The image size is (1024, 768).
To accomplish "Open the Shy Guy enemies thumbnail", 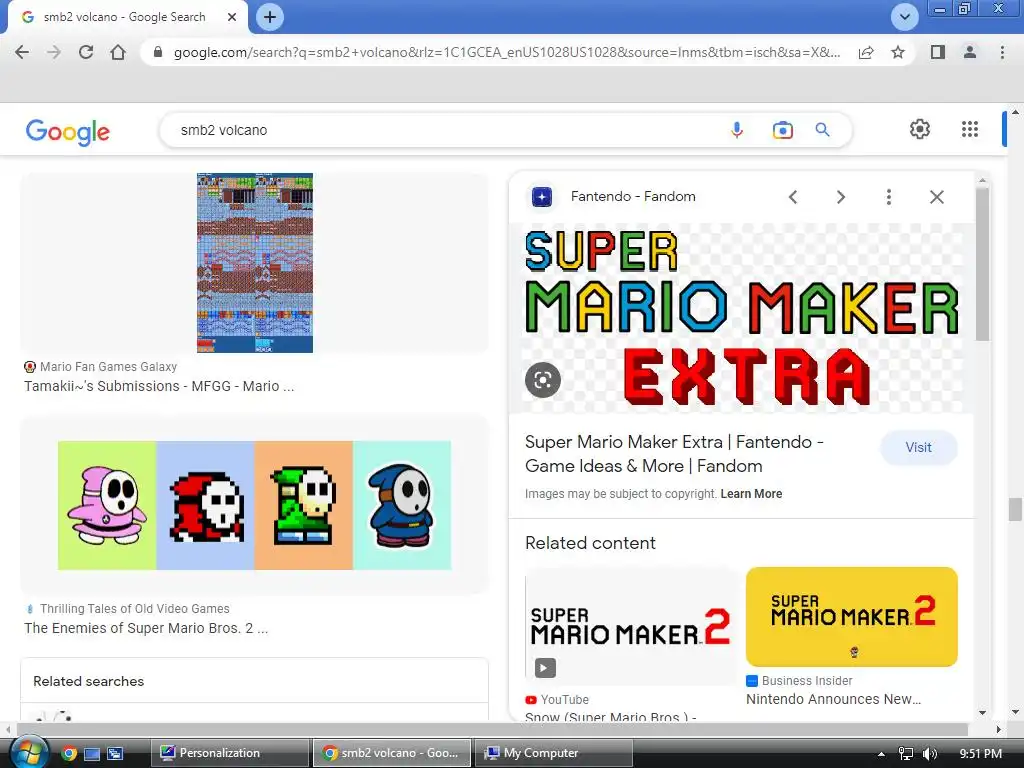I will click(x=255, y=505).
